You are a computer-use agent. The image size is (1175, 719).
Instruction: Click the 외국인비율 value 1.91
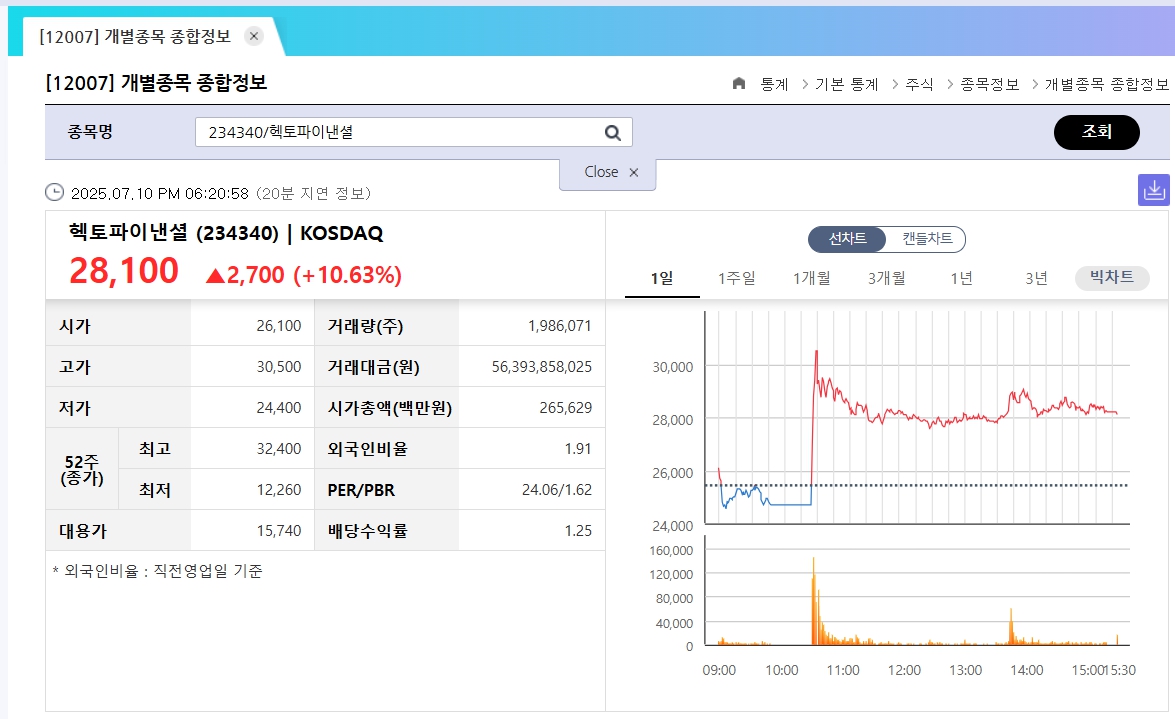pos(578,449)
